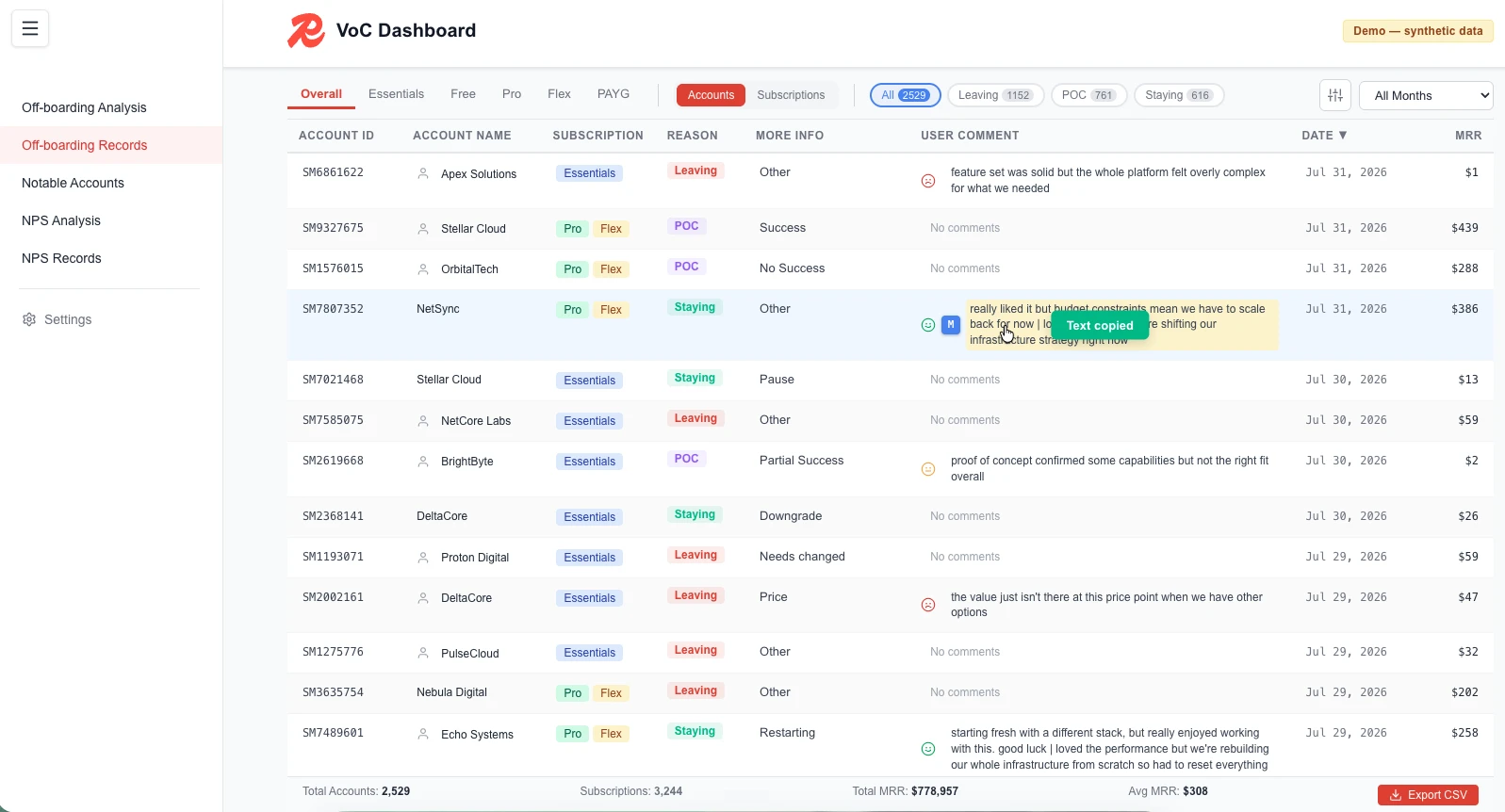
Task: Click the user icon beside BrightByte
Action: tap(423, 462)
